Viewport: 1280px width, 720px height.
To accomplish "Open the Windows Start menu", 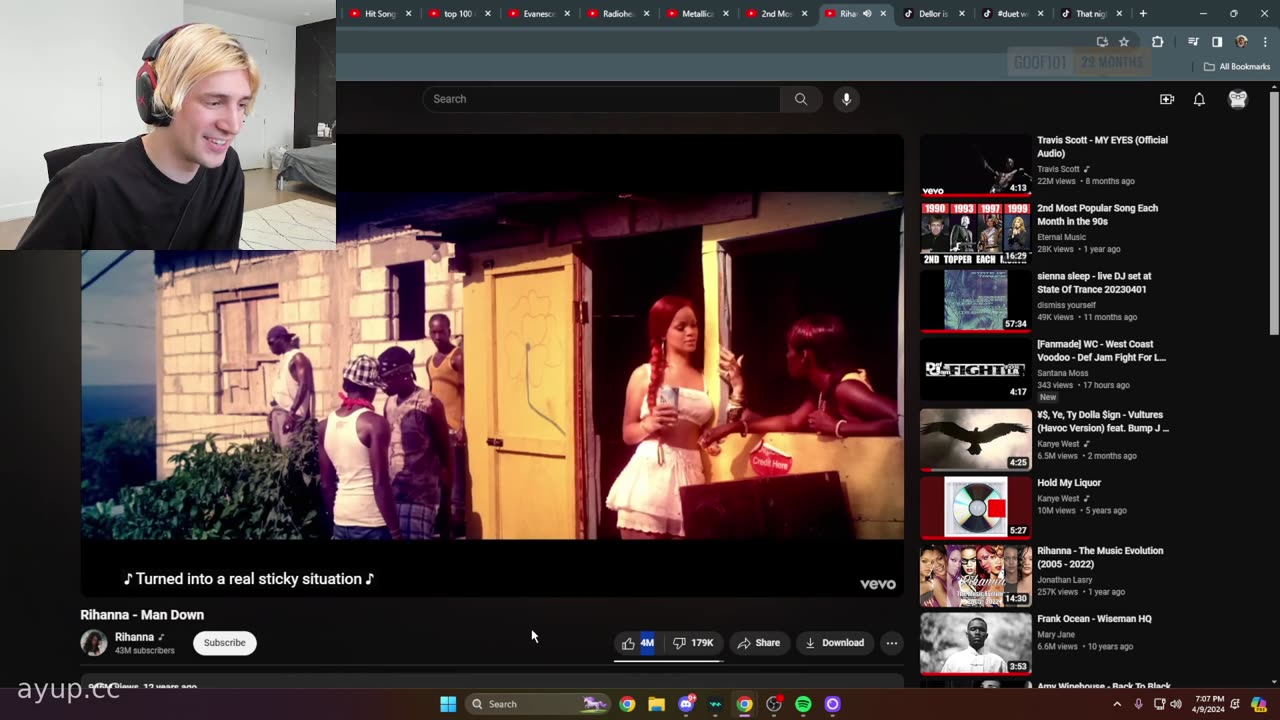I will 448,704.
